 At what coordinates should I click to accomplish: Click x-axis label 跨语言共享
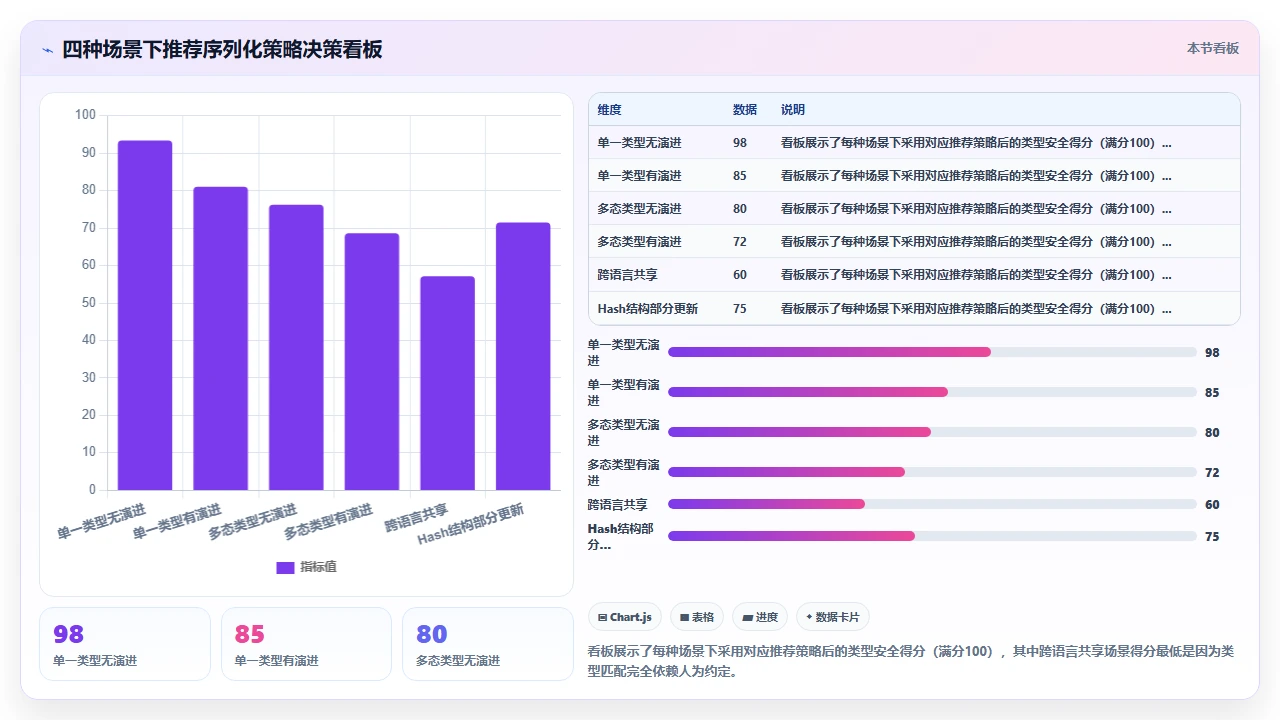[417, 517]
